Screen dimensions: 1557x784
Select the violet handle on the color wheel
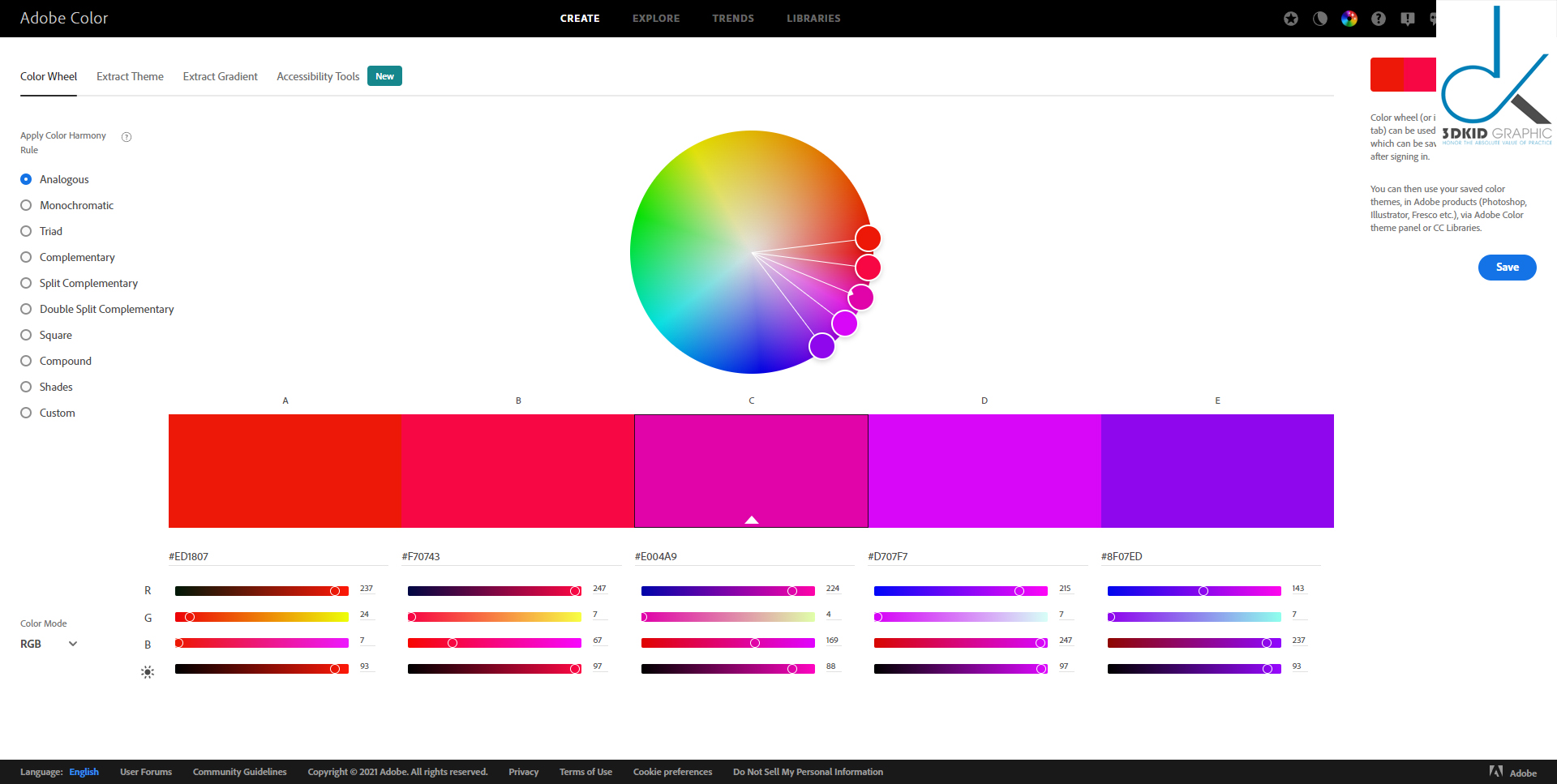coord(822,346)
